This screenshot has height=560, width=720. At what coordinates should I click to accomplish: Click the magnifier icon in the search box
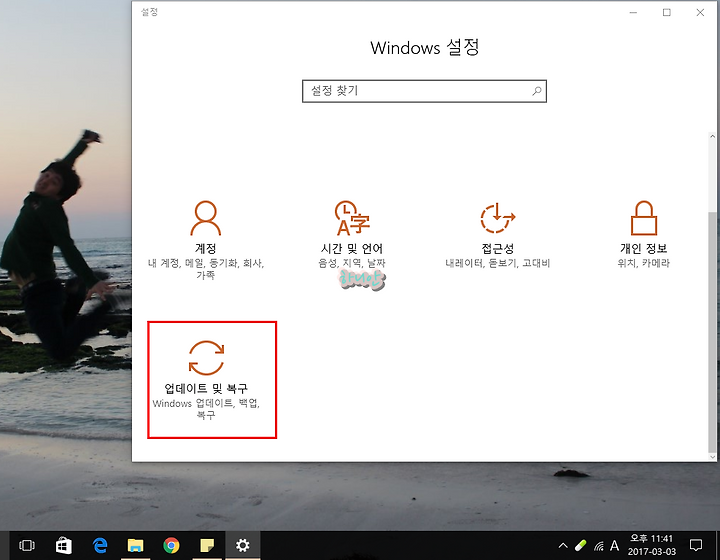coord(536,91)
